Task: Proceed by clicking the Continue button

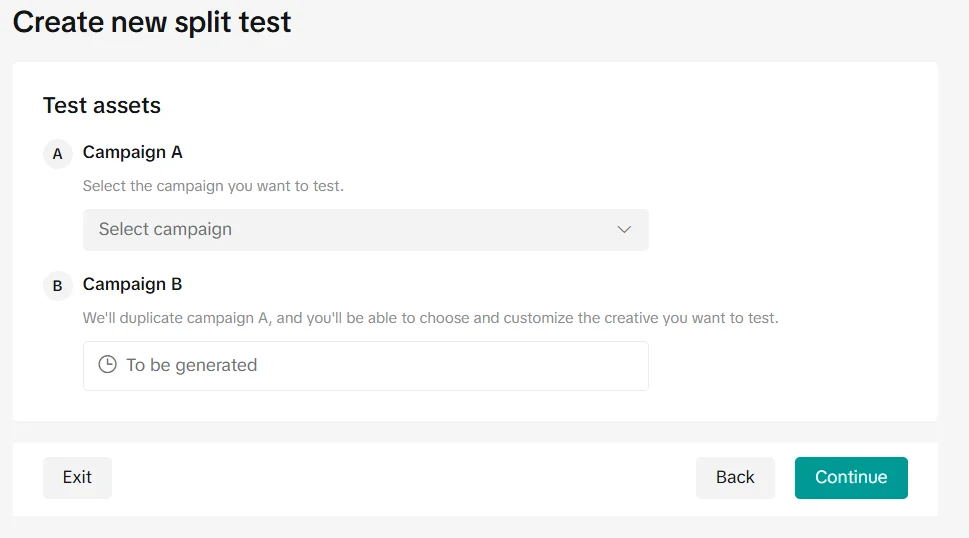Action: coord(851,478)
